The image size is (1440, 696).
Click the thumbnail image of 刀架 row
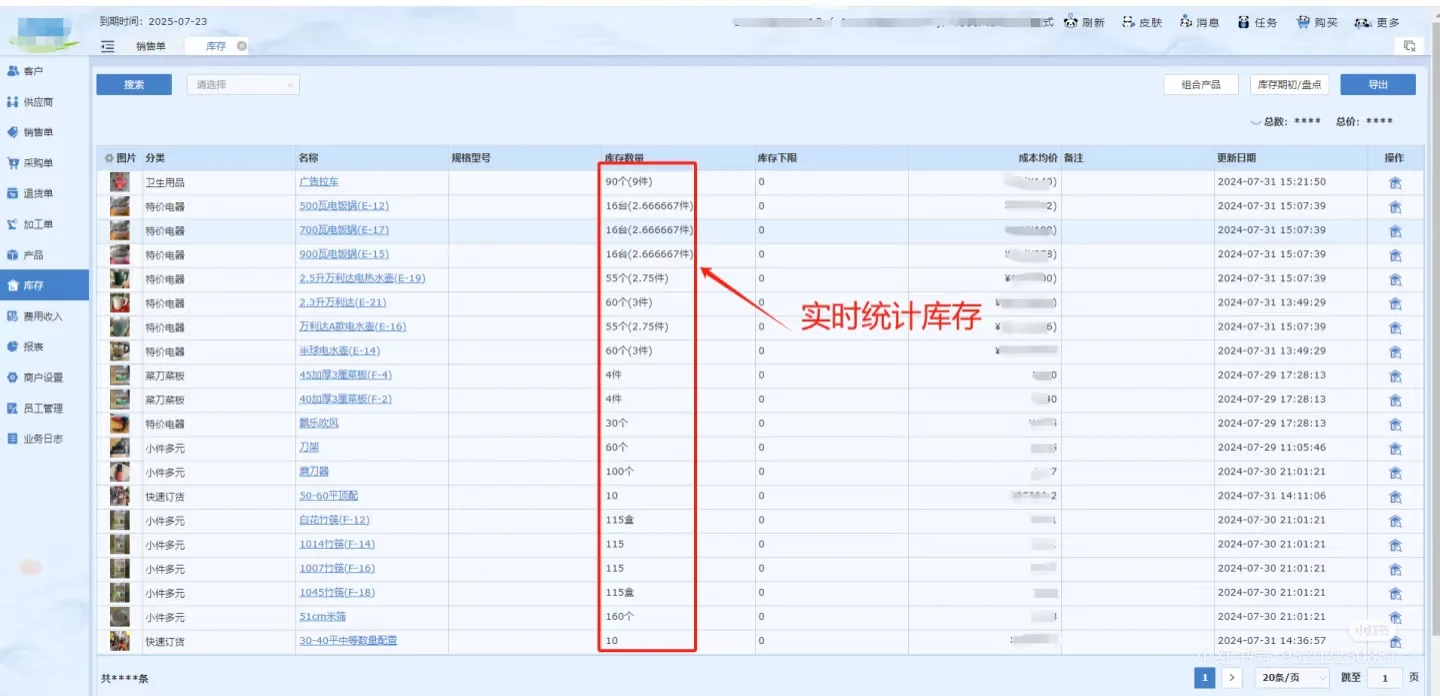pyautogui.click(x=119, y=447)
